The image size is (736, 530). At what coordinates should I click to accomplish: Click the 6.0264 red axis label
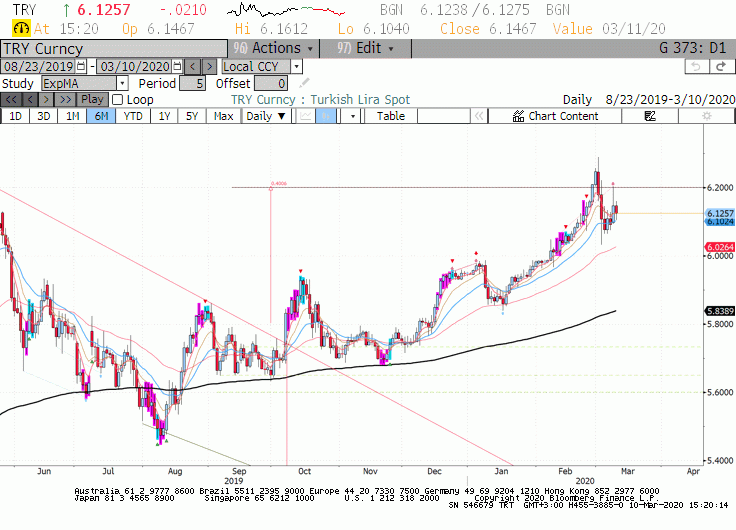coord(720,247)
